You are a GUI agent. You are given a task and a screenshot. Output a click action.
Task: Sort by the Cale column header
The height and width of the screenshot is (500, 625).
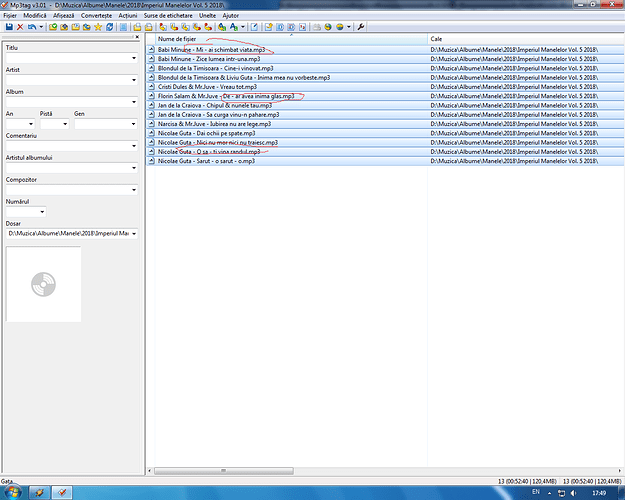tap(525, 39)
